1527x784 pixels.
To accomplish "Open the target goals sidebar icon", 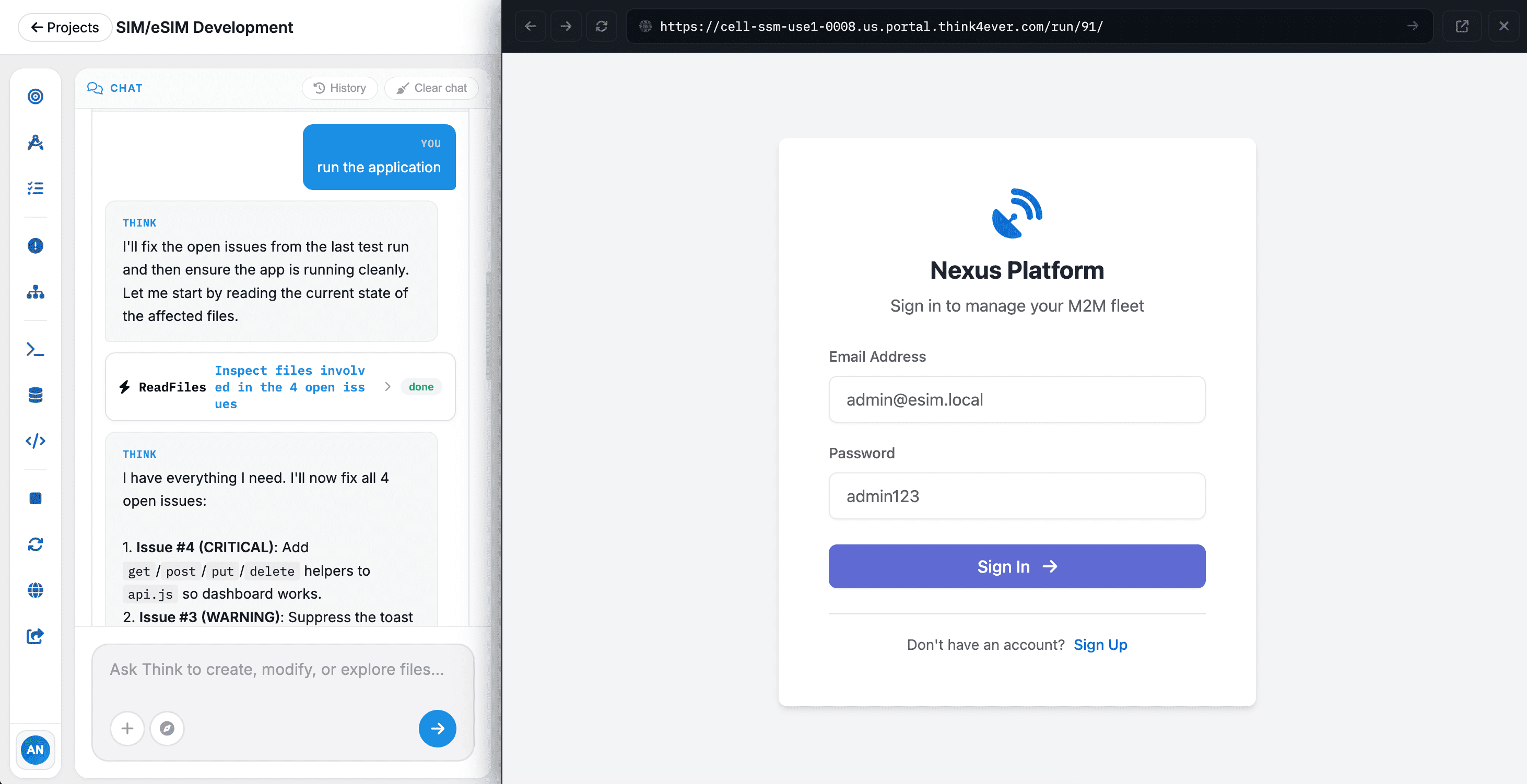I will (x=36, y=96).
